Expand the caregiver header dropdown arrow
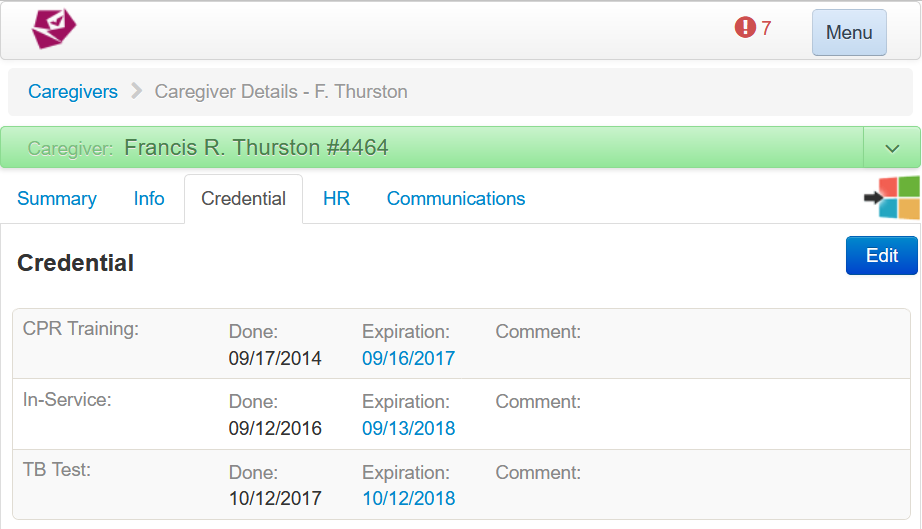The image size is (922, 529). click(x=892, y=148)
